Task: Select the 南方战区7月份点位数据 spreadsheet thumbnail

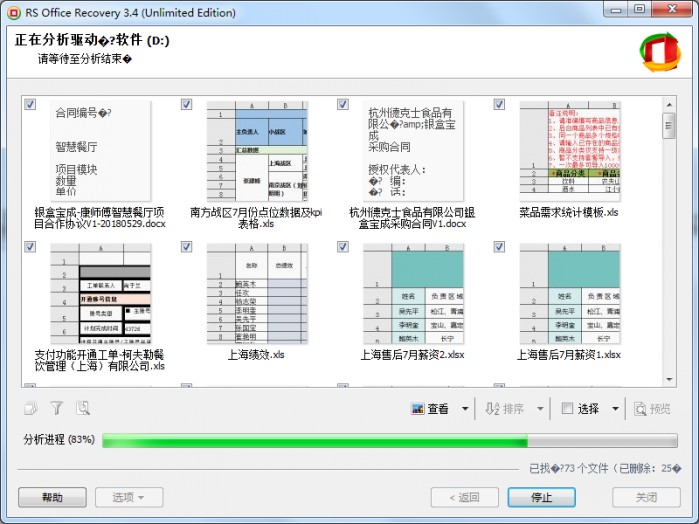Action: click(257, 151)
